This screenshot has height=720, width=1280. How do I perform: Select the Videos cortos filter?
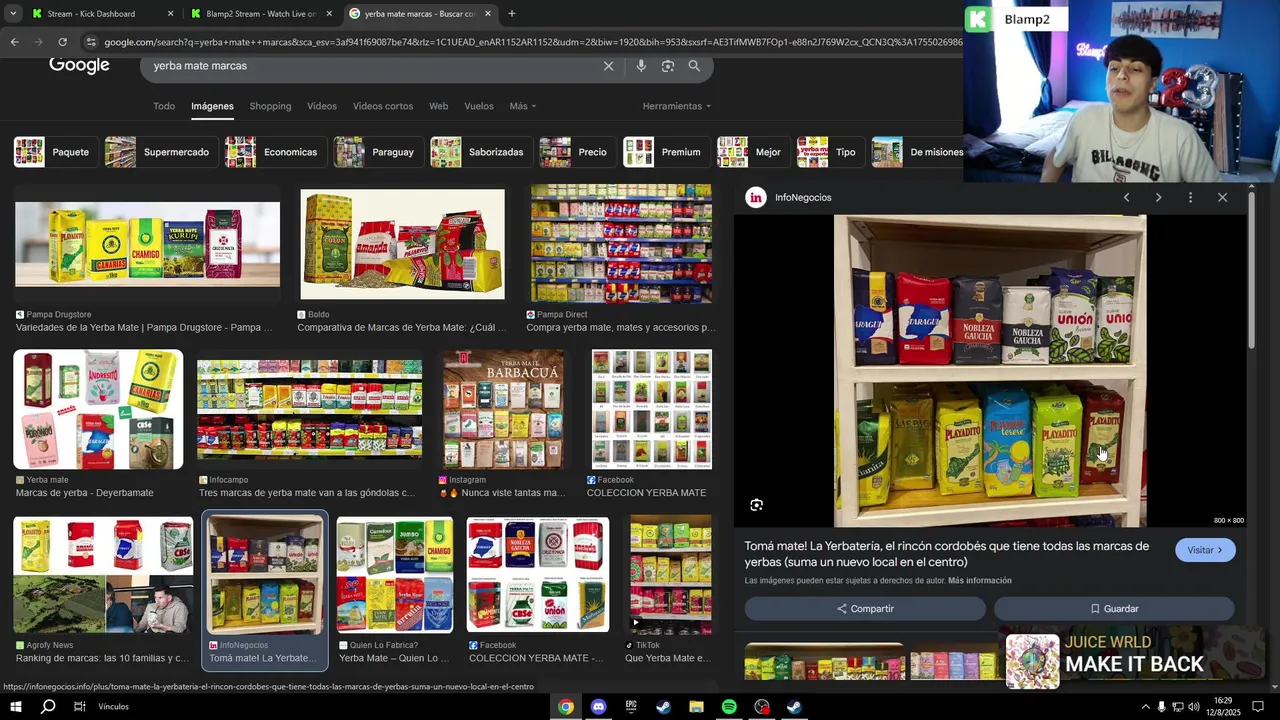coord(383,106)
